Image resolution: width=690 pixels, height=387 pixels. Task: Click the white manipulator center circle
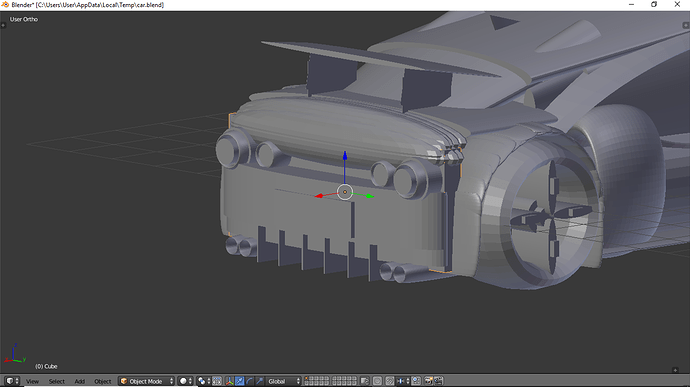(345, 192)
